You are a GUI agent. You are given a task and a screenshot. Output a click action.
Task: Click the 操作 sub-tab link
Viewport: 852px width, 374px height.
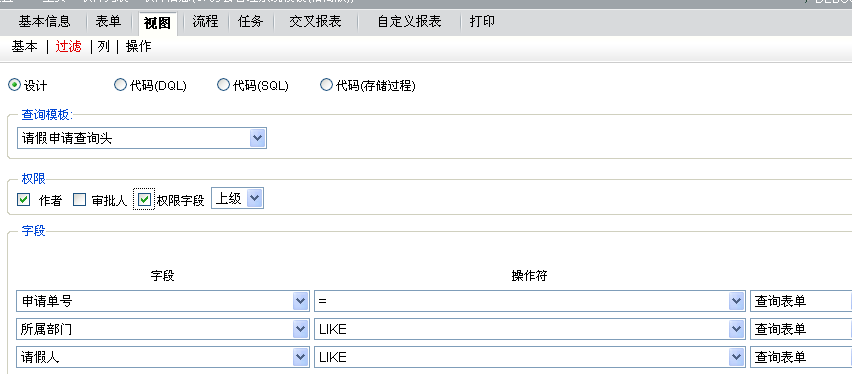click(x=139, y=47)
